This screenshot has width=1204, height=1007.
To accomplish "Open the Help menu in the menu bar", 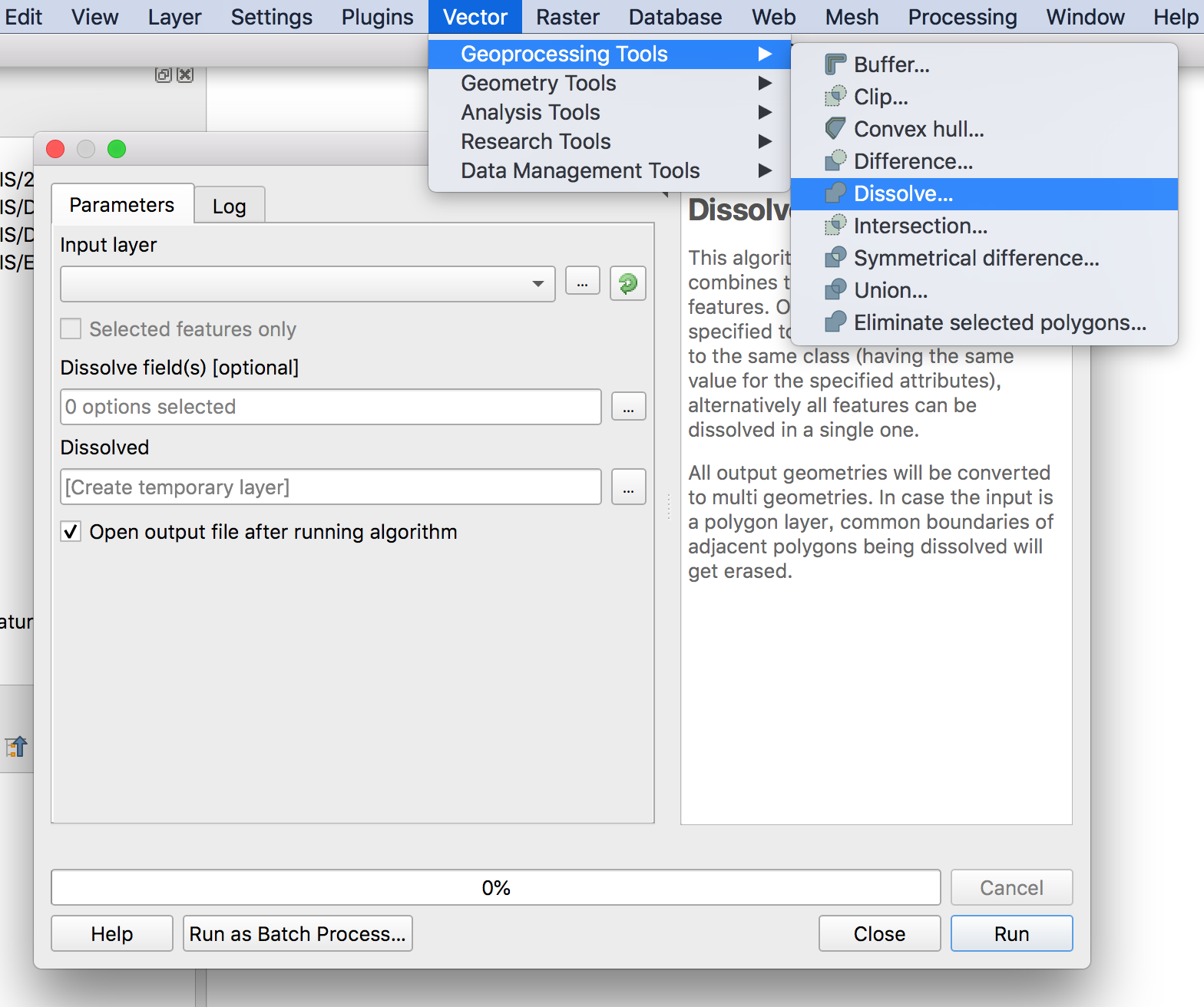I will pyautogui.click(x=1175, y=17).
